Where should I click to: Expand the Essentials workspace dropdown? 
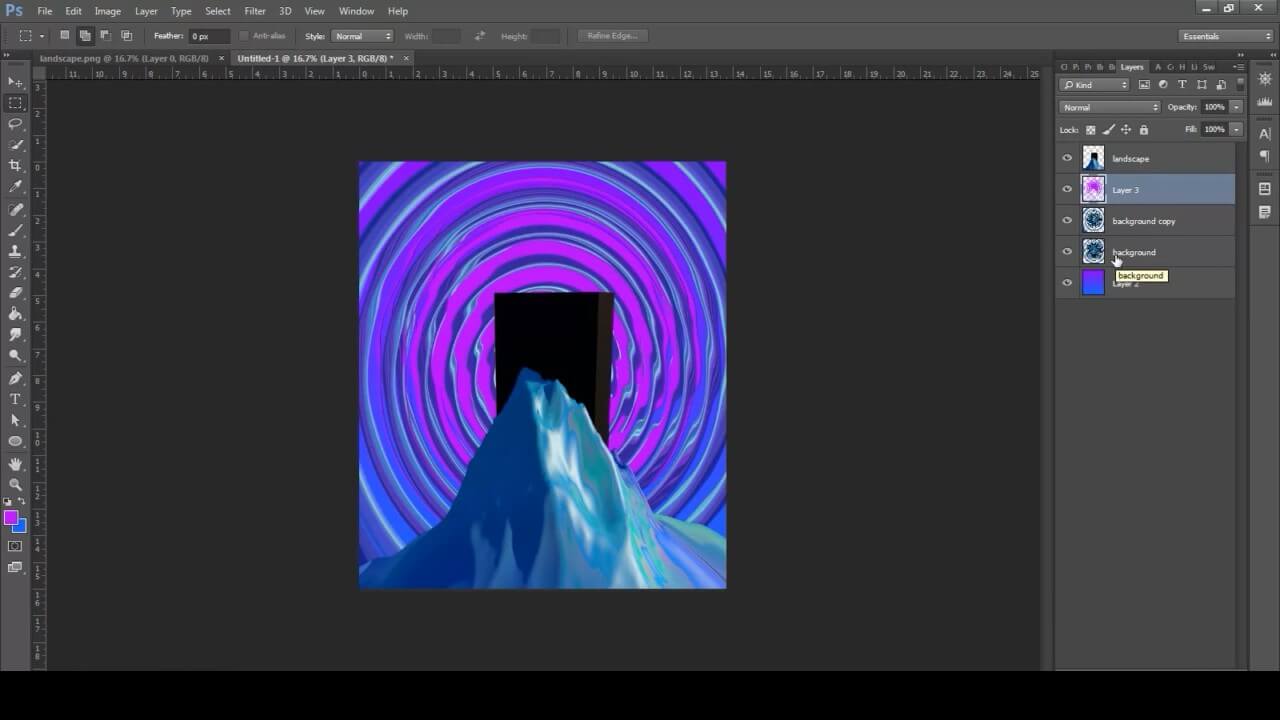pos(1226,36)
